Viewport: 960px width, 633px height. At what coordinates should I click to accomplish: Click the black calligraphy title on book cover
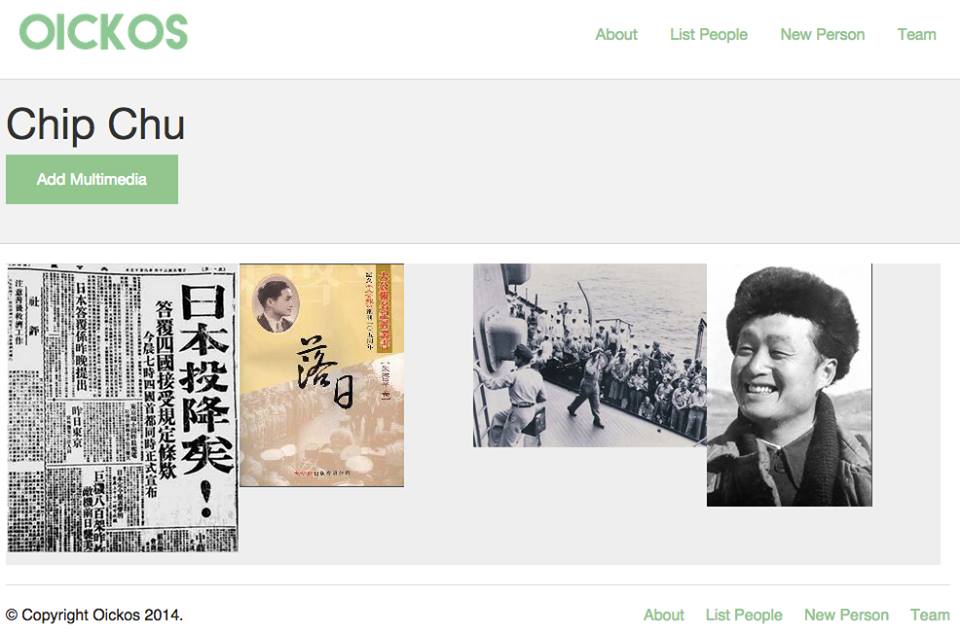tap(324, 372)
